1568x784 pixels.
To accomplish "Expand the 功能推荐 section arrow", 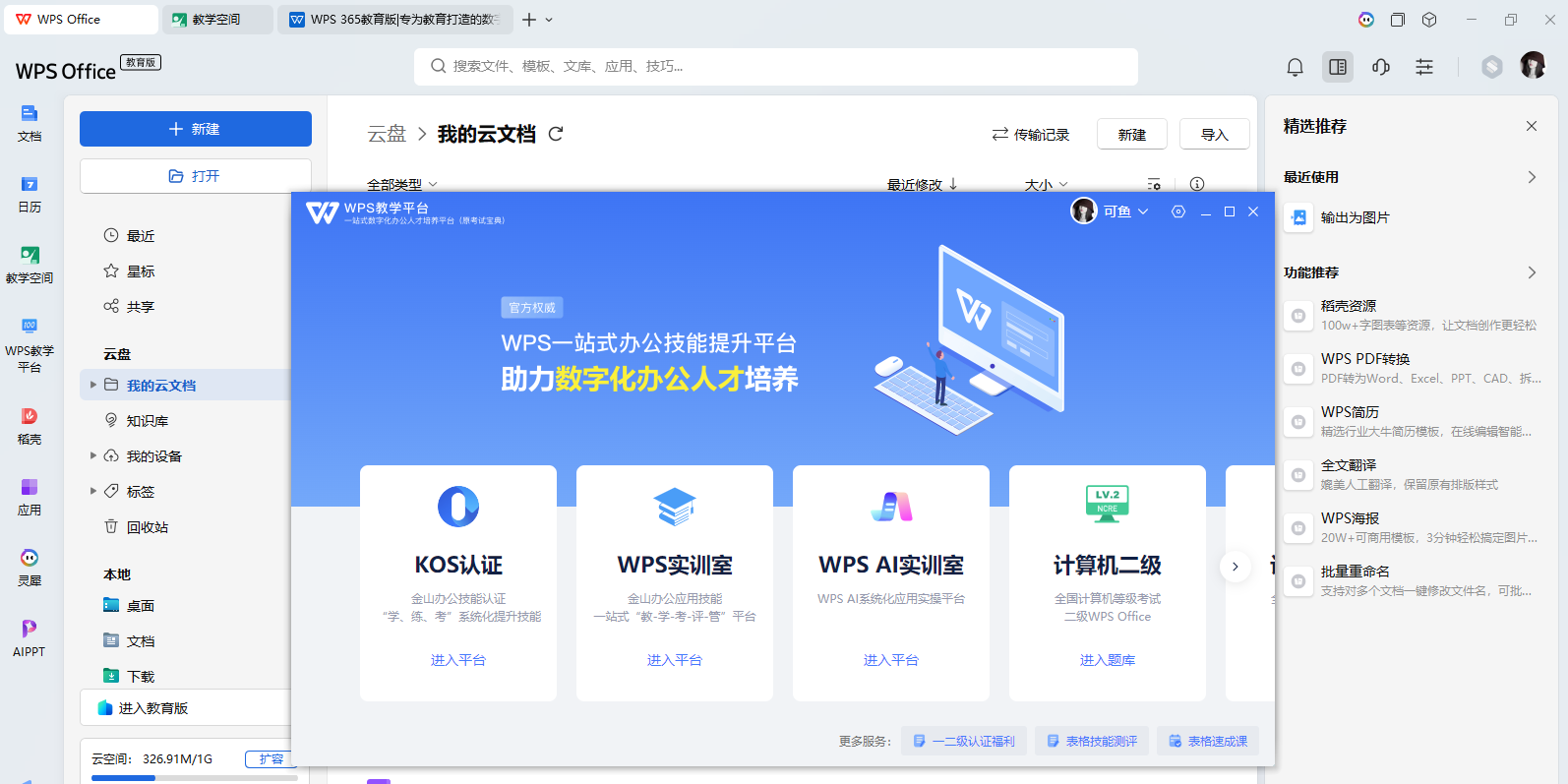I will point(1532,272).
